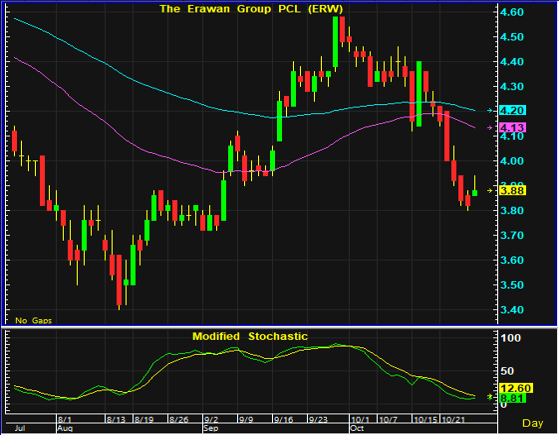Click the 4.60 price axis label
Screen dimensions: 559x435
512,12
